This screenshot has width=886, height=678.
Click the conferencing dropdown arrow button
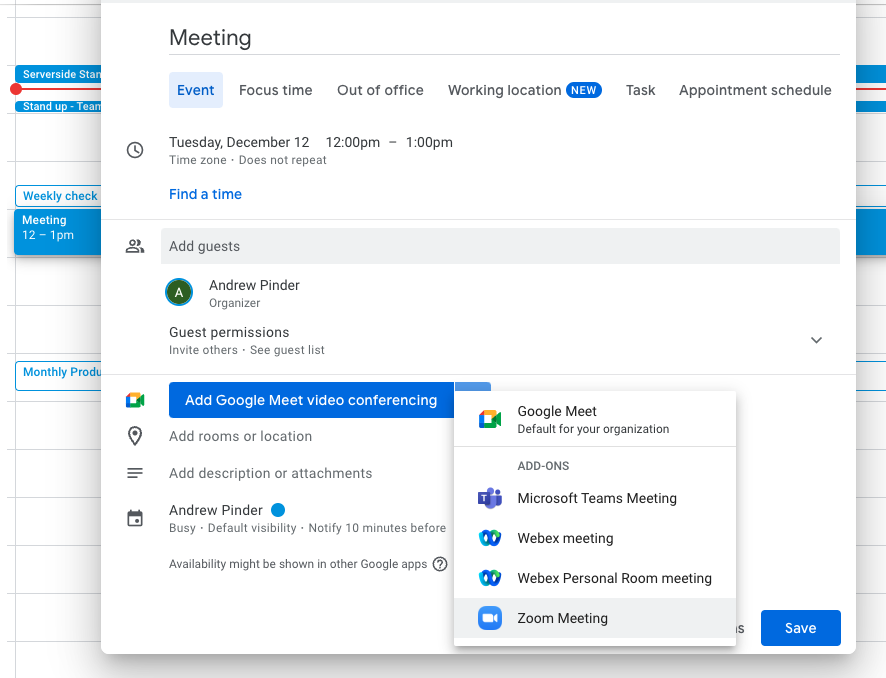(x=473, y=386)
